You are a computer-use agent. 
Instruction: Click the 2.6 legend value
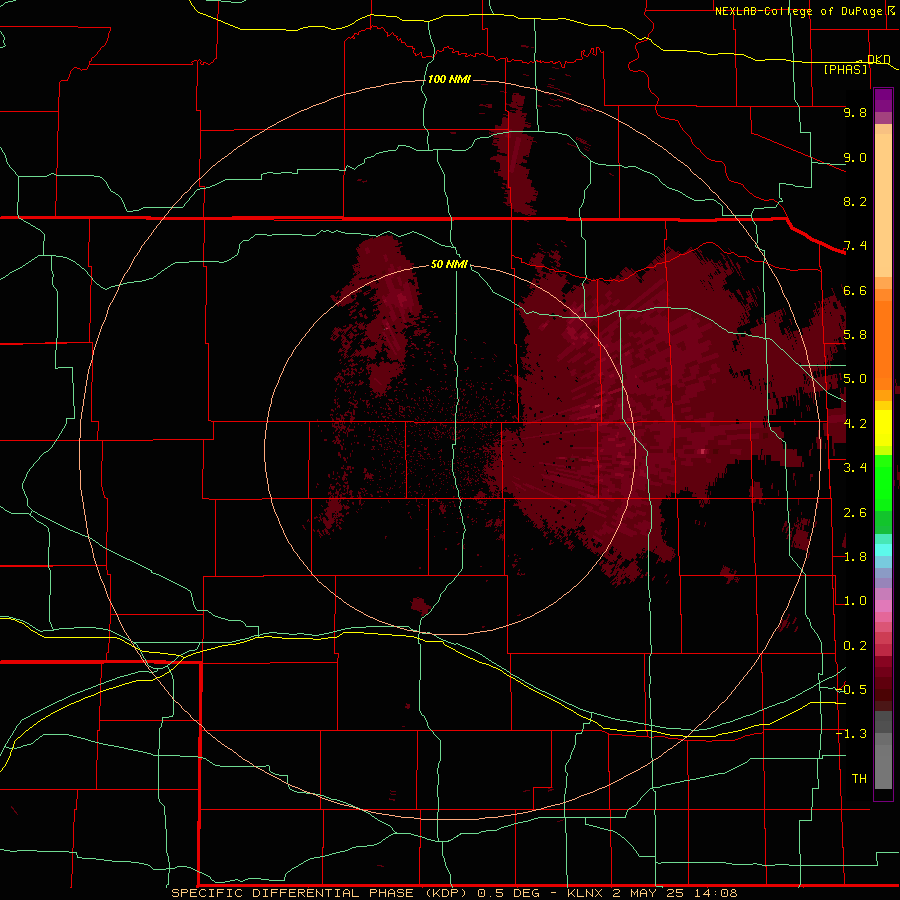point(855,513)
